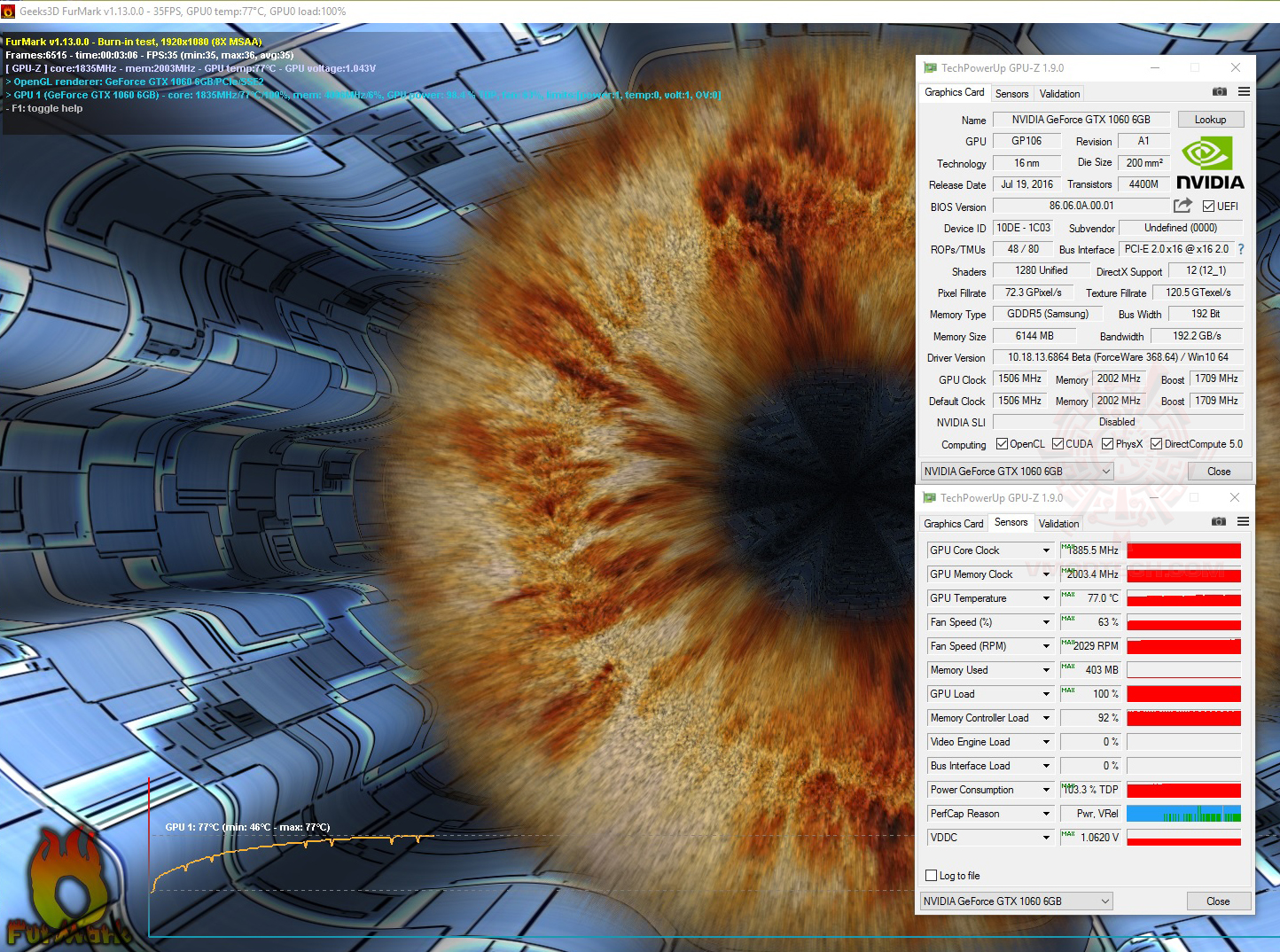Open the hamburger menu in Sensors window
This screenshot has width=1280, height=952.
coord(1243,522)
